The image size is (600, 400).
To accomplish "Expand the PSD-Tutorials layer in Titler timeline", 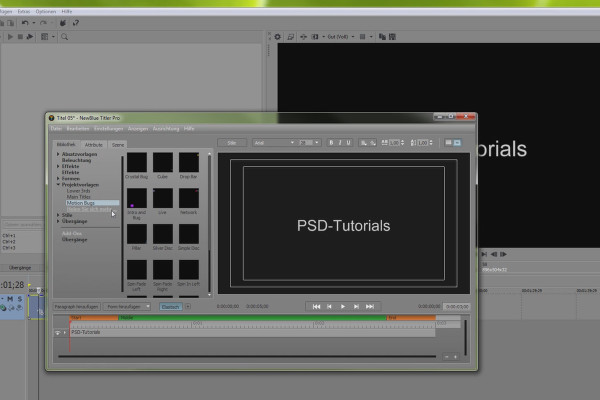I will 65,333.
